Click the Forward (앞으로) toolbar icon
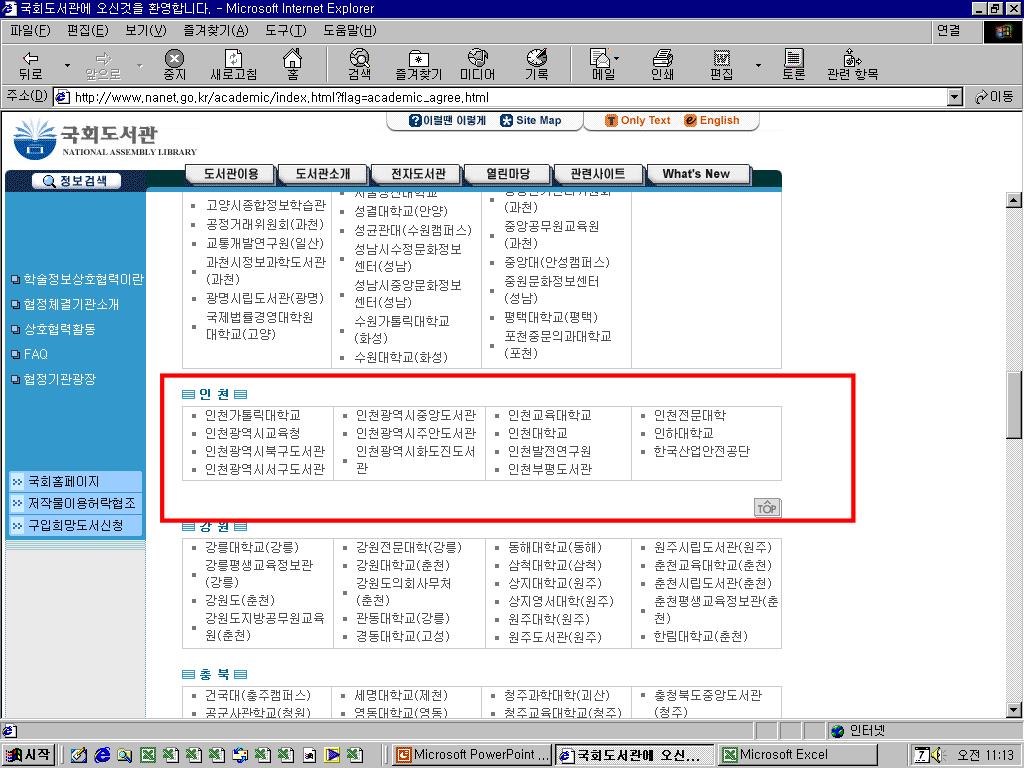This screenshot has height=768, width=1024. pos(103,65)
